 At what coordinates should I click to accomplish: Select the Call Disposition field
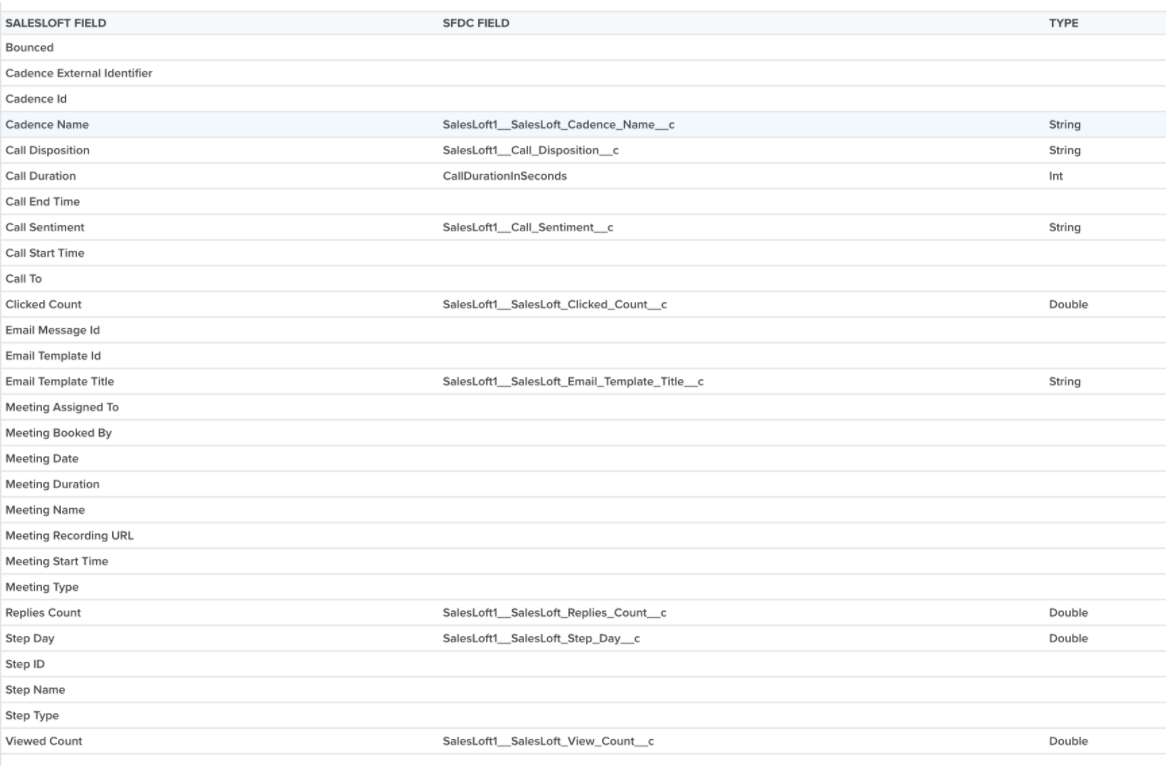pyautogui.click(x=48, y=150)
